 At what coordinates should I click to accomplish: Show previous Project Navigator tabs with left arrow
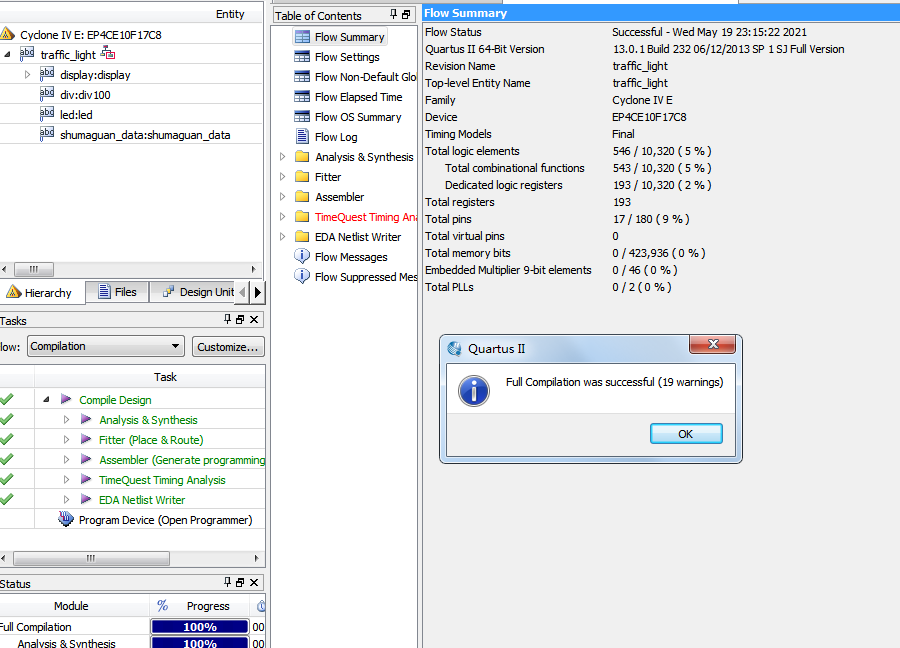point(243,292)
